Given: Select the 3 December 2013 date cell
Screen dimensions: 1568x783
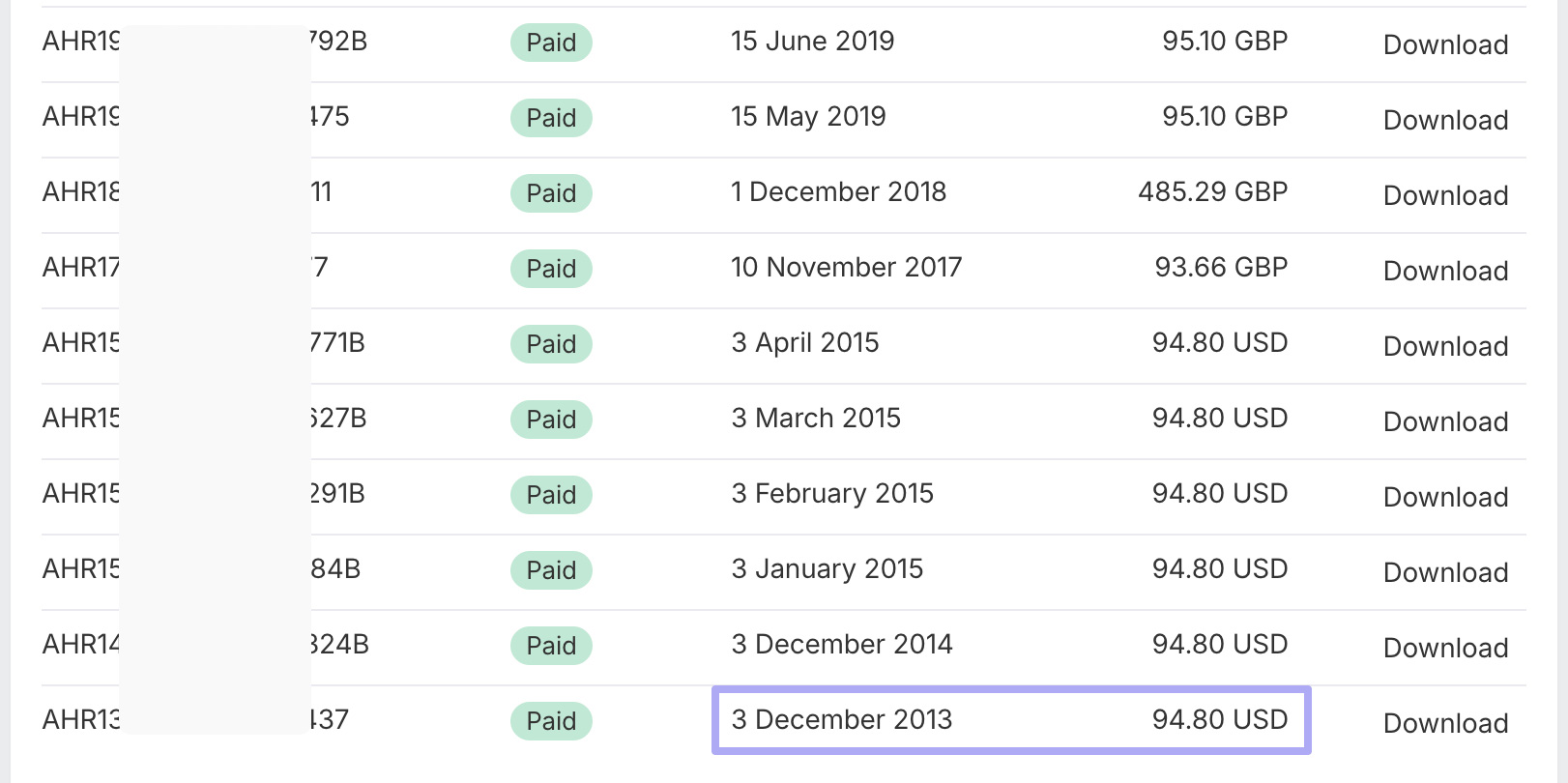Looking at the screenshot, I should tap(841, 720).
